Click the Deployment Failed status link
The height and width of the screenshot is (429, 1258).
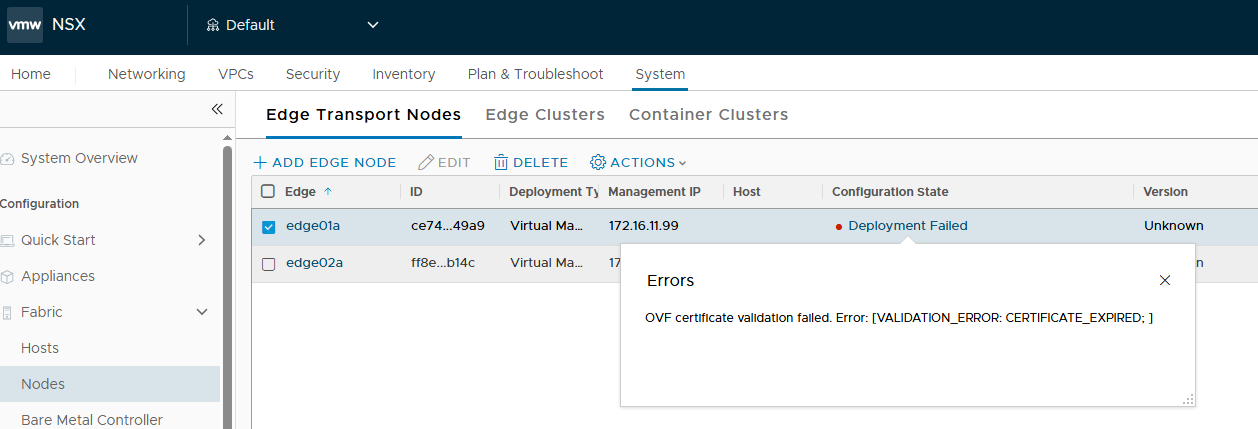tap(908, 226)
